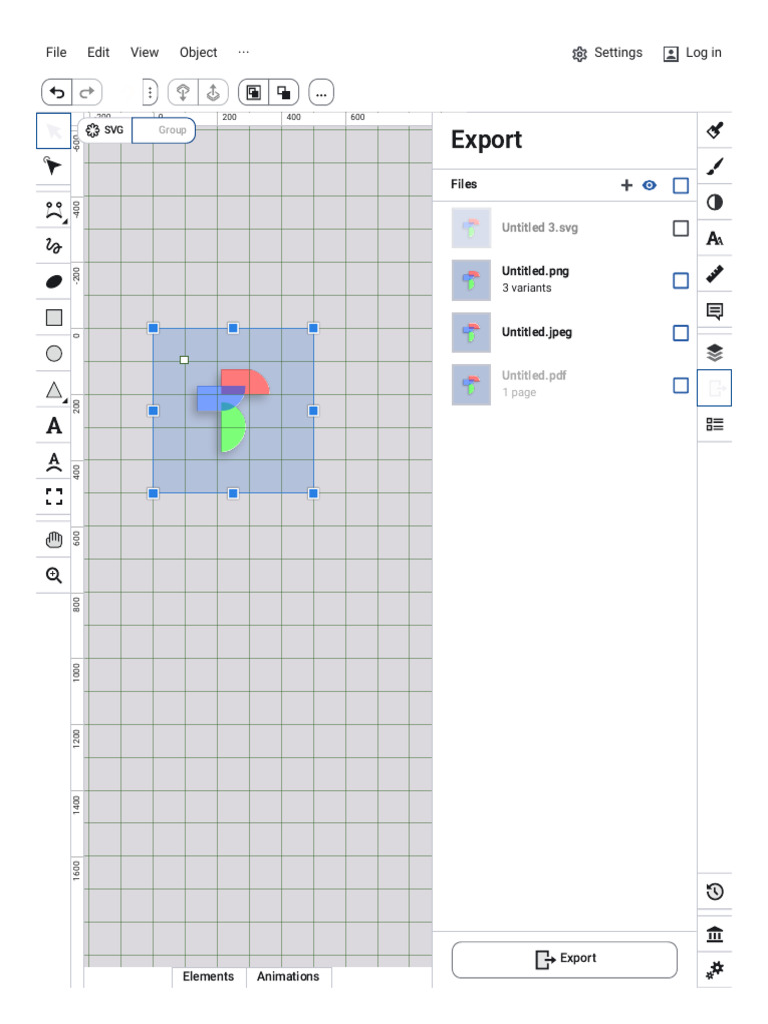Select the Untitled 3.svg thumbnail
Screen dimensions: 768x1024
click(471, 228)
